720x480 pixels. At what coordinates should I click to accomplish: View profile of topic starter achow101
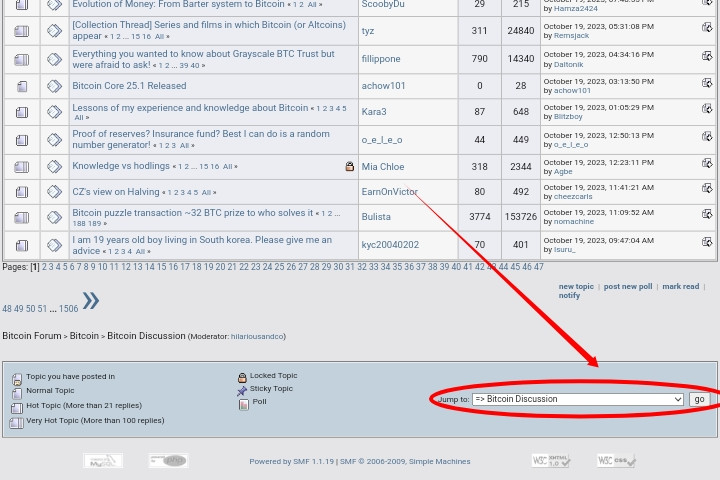pyautogui.click(x=383, y=86)
